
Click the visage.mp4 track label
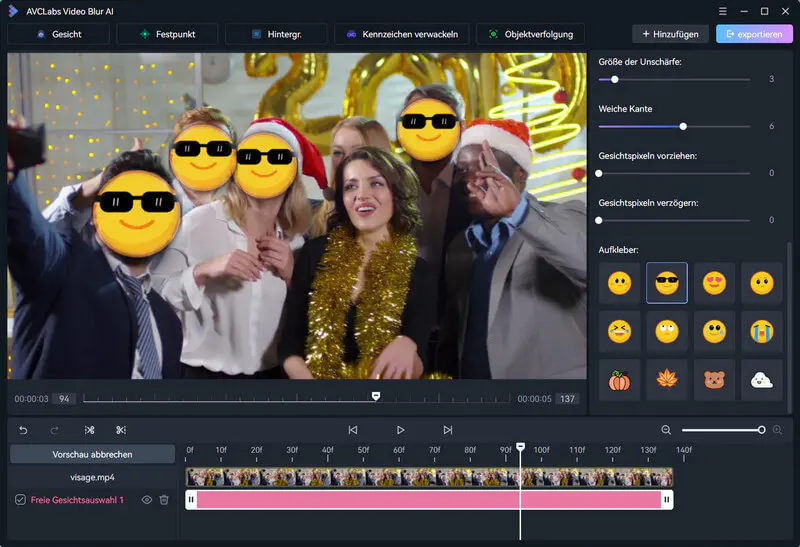92,478
